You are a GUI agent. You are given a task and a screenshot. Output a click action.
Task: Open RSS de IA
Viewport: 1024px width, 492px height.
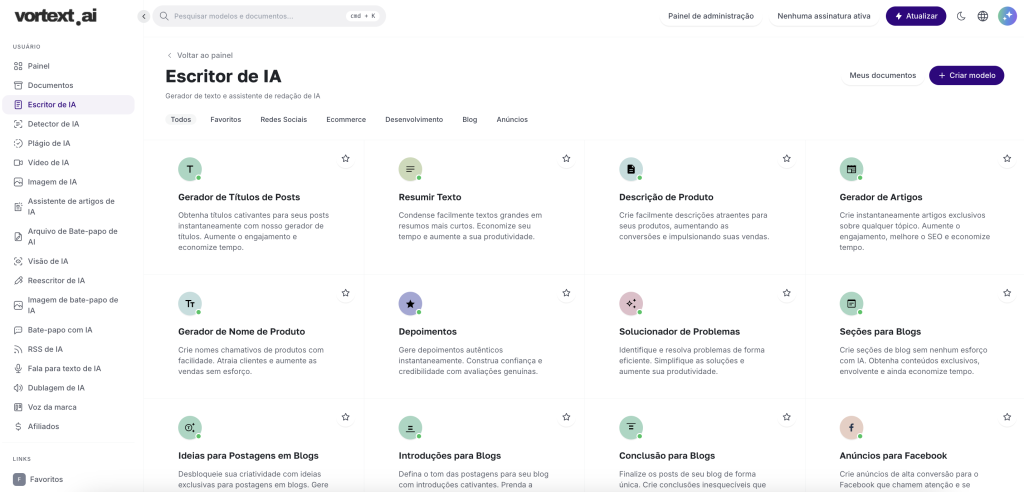tap(68, 349)
